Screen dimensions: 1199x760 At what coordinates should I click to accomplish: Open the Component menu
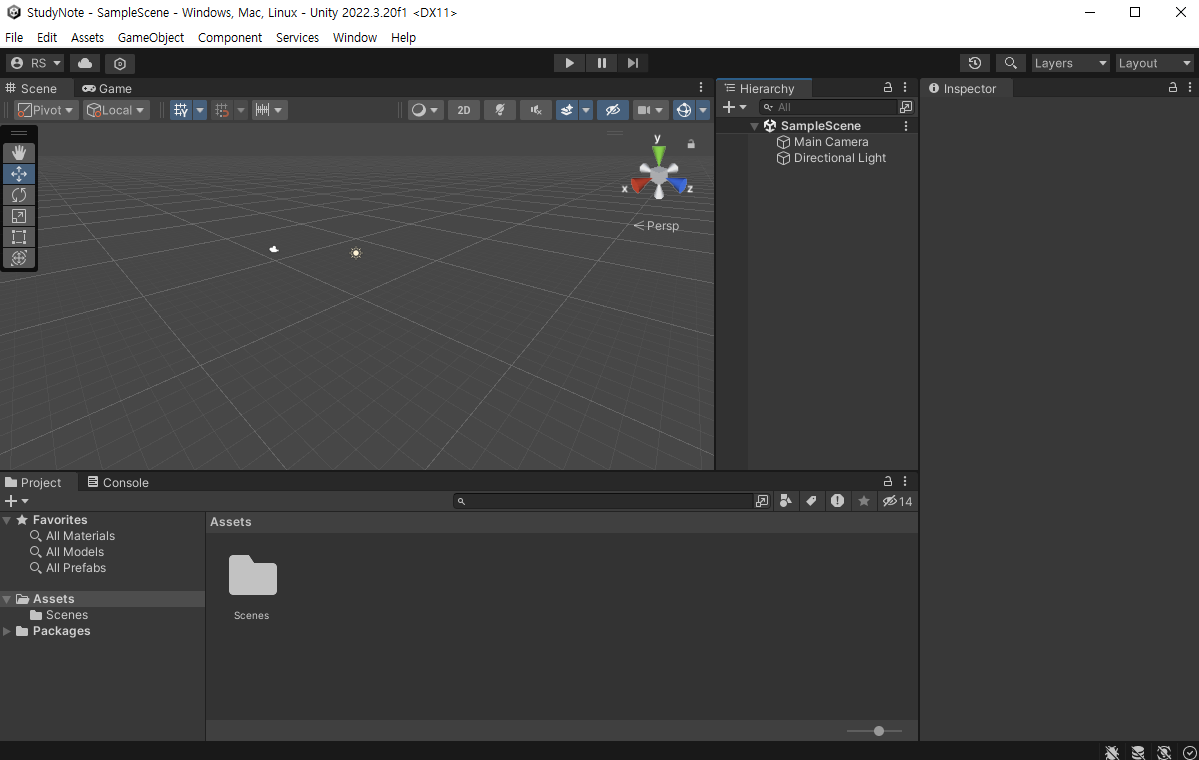point(229,37)
